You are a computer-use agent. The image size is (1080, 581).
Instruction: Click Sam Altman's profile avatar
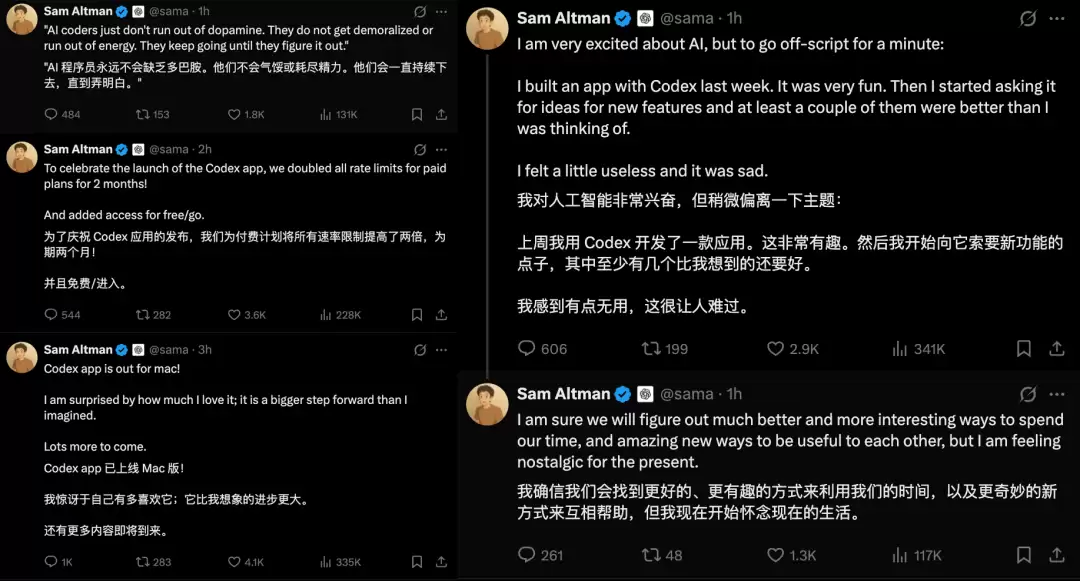click(487, 28)
